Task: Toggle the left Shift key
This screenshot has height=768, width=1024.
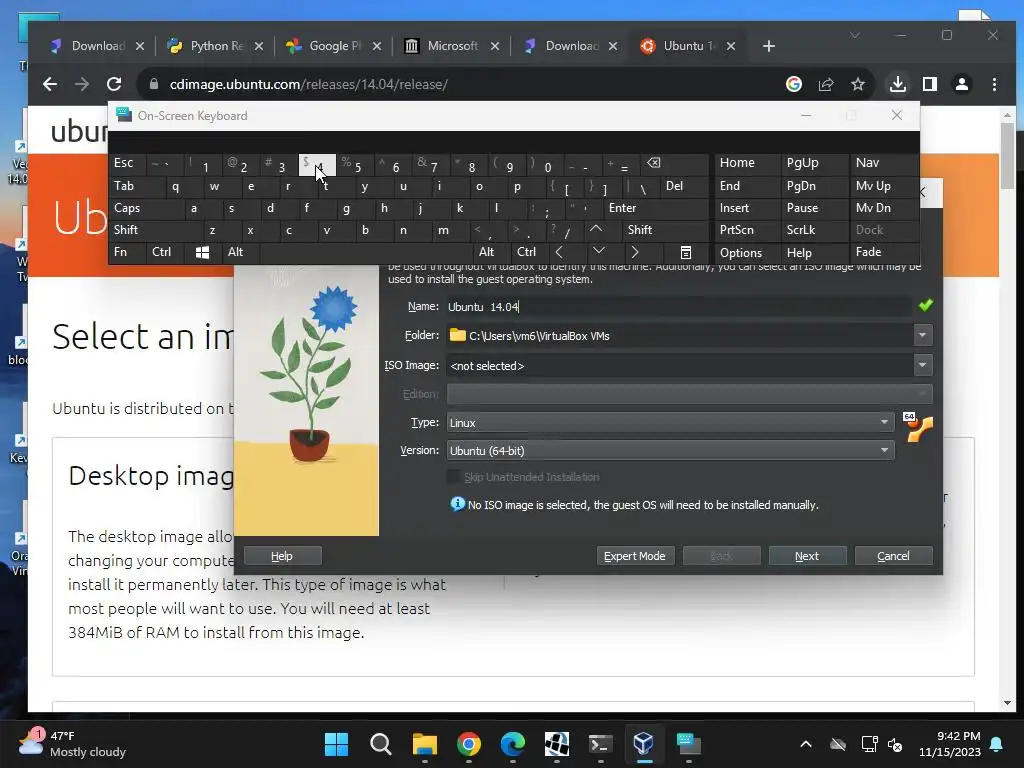Action: click(x=155, y=230)
